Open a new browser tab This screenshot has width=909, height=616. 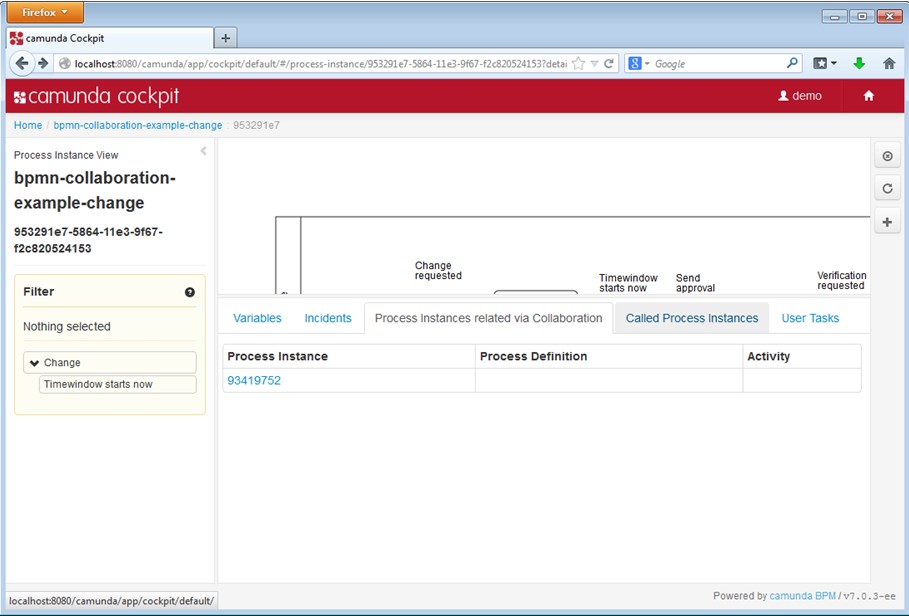226,38
